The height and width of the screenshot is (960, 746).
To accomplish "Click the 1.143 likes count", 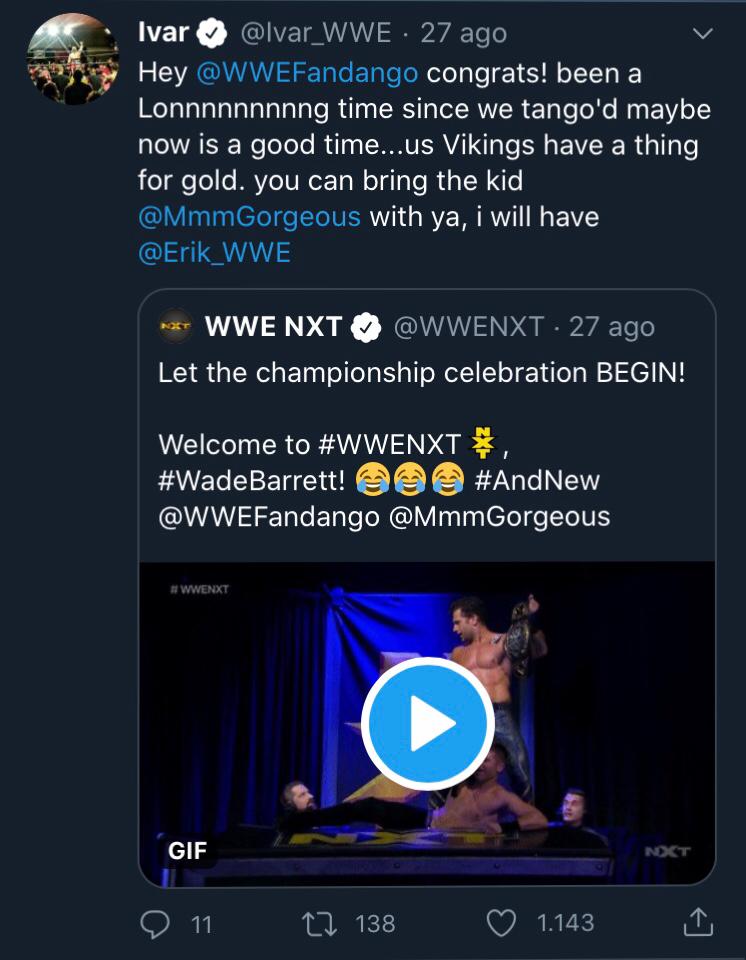I will (565, 923).
